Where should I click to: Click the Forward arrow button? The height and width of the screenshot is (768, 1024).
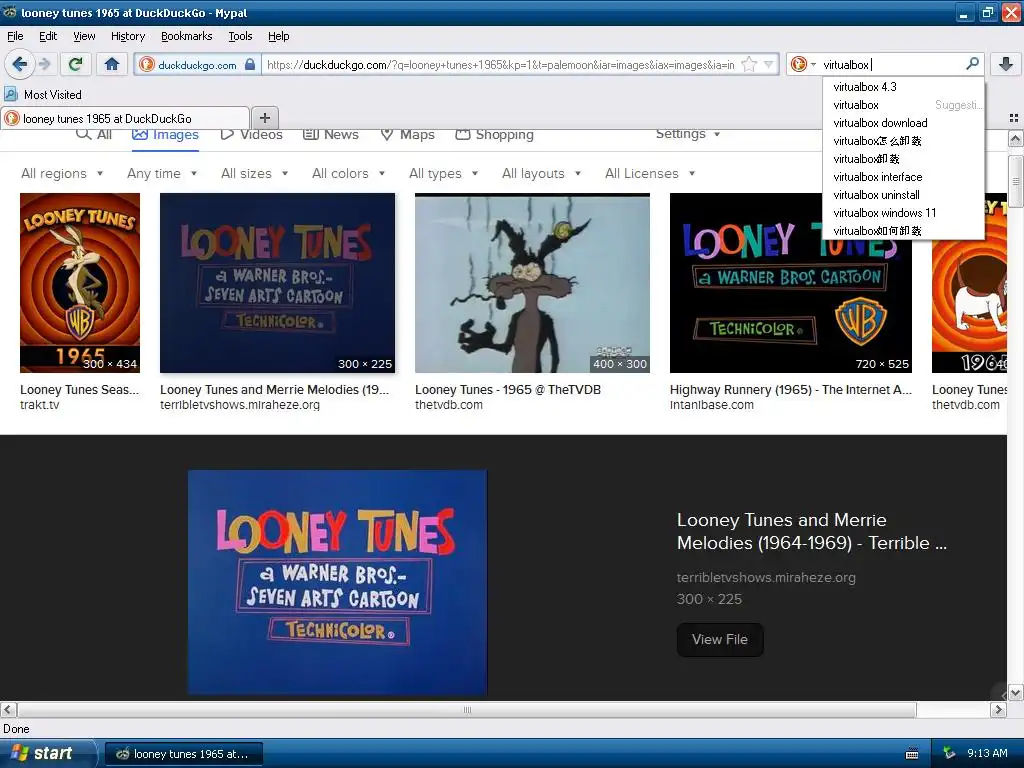[x=44, y=64]
